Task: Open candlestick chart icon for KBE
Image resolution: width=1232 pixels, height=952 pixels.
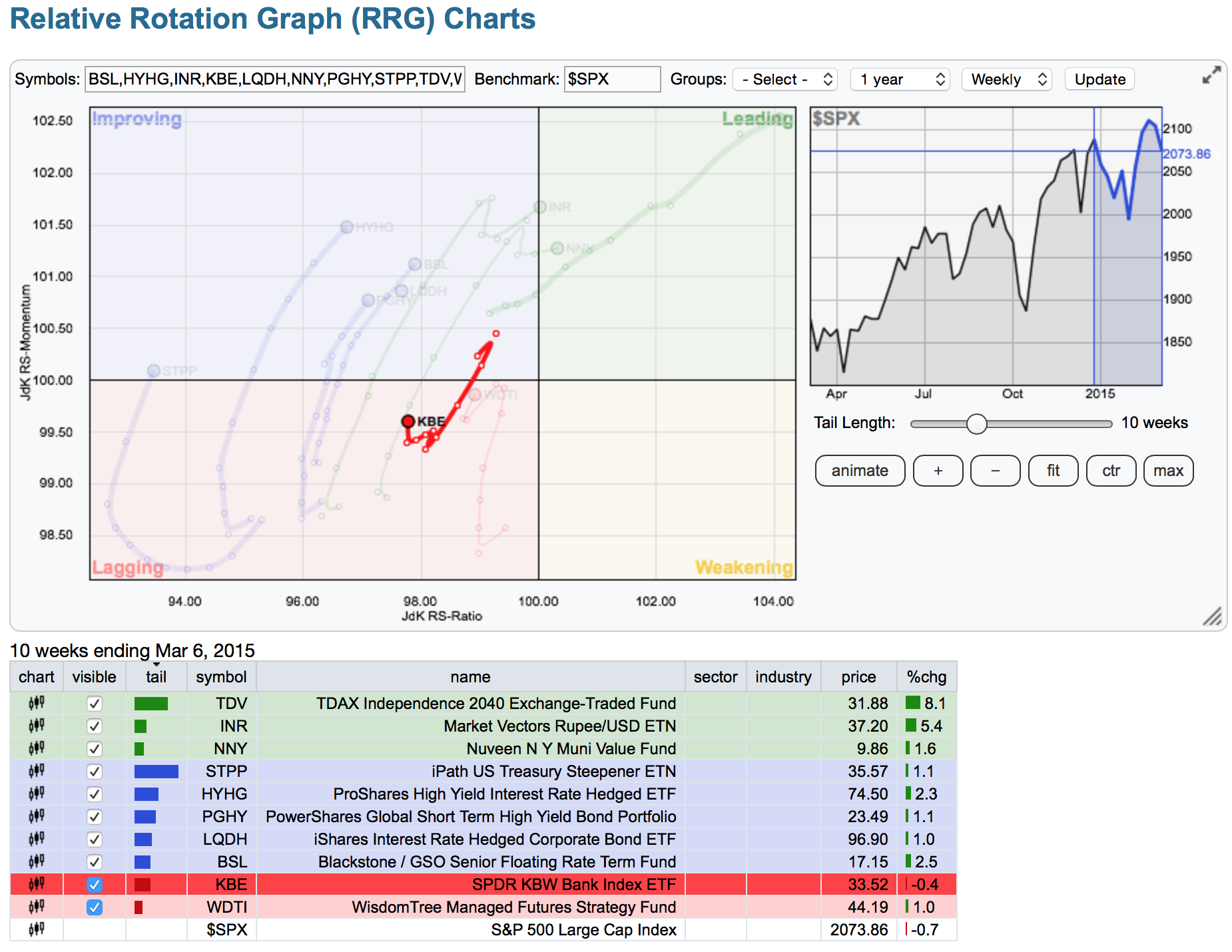Action: click(37, 884)
